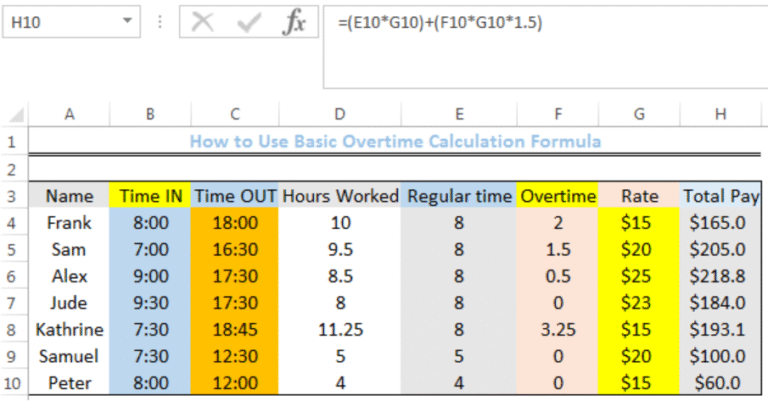Select the 'Rate' header cell
The image size is (768, 401).
(x=639, y=196)
